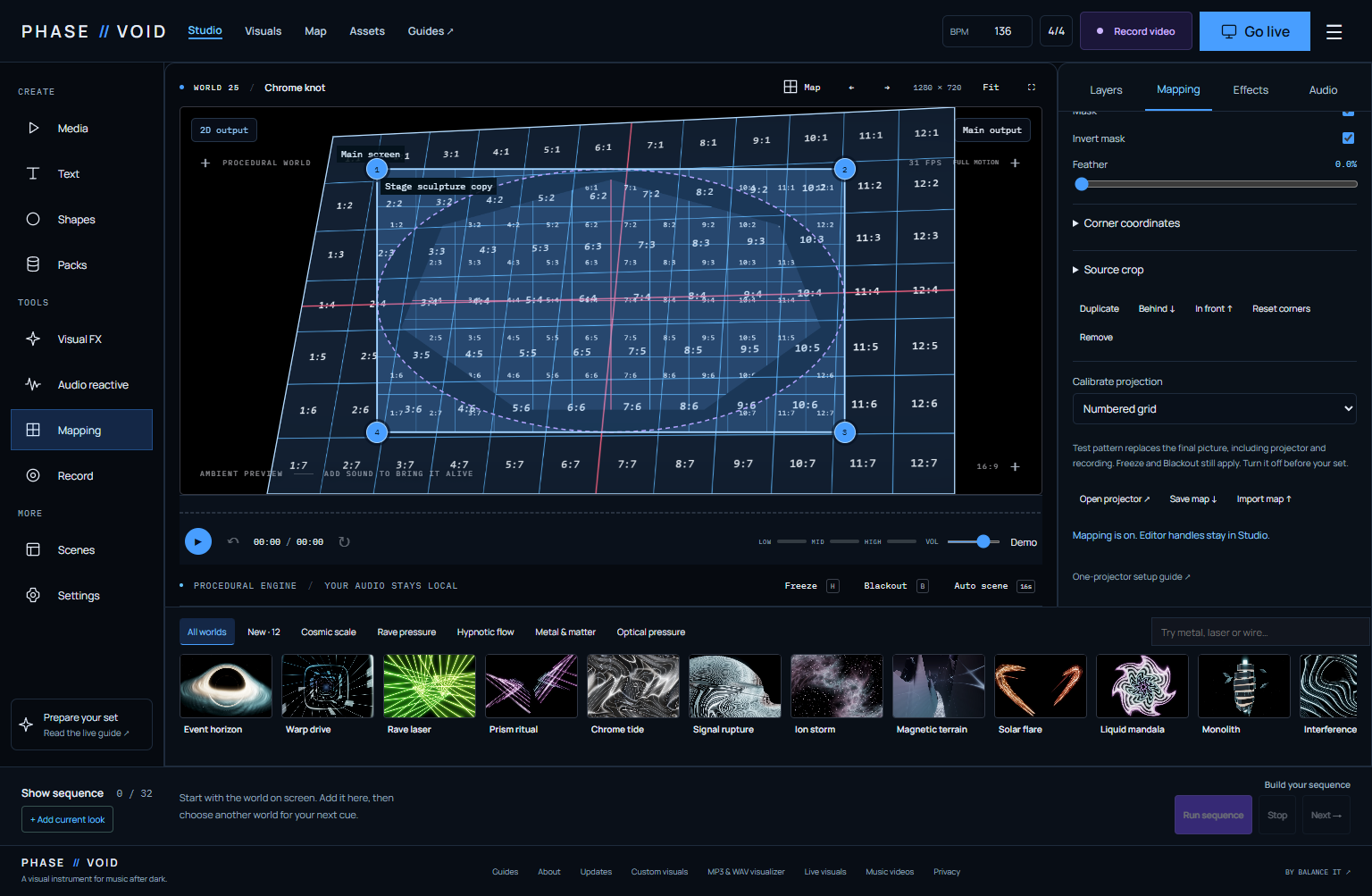Adjust the Feather slider
1372x896 pixels.
coord(1215,184)
